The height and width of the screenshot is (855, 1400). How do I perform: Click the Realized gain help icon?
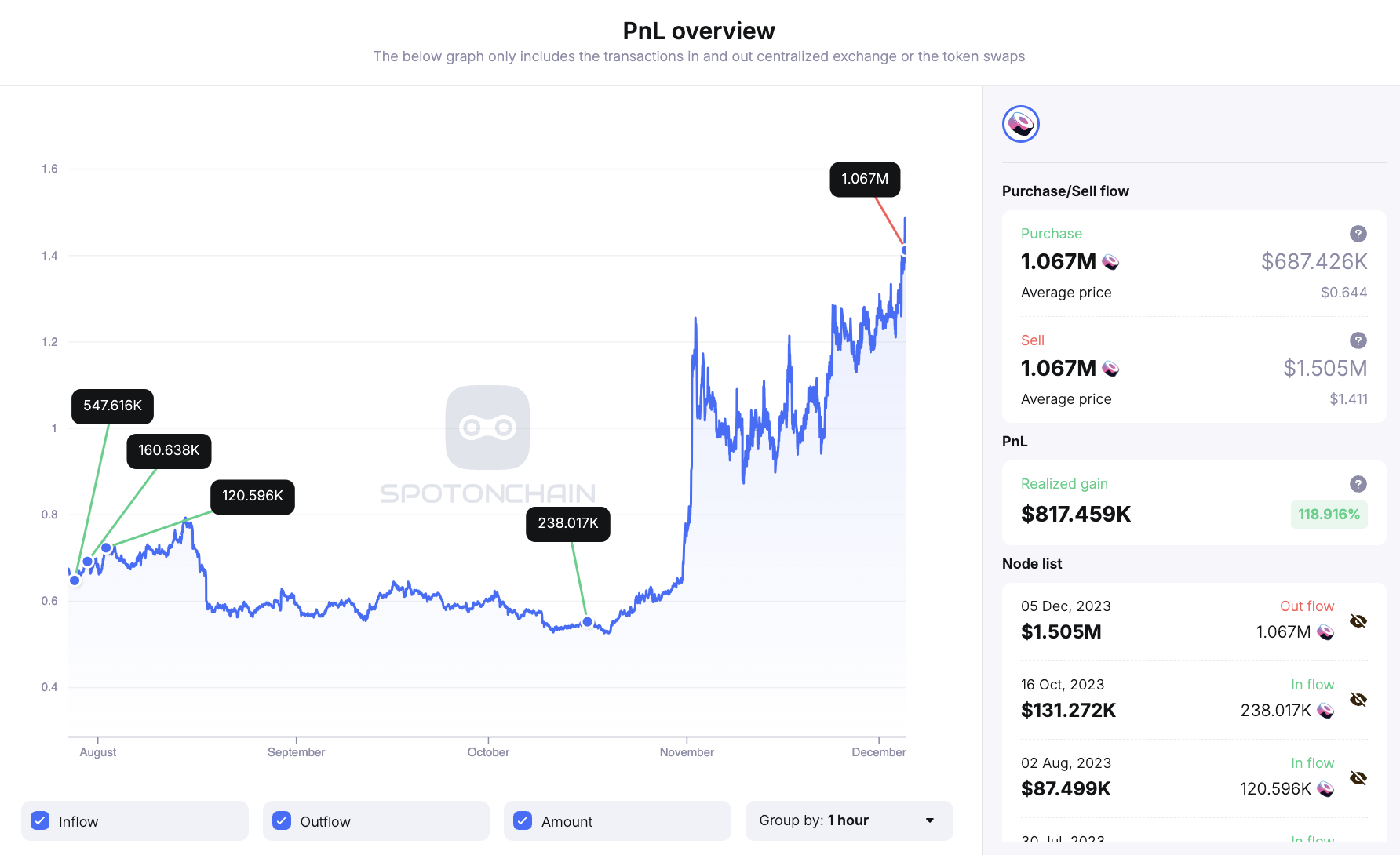point(1358,484)
